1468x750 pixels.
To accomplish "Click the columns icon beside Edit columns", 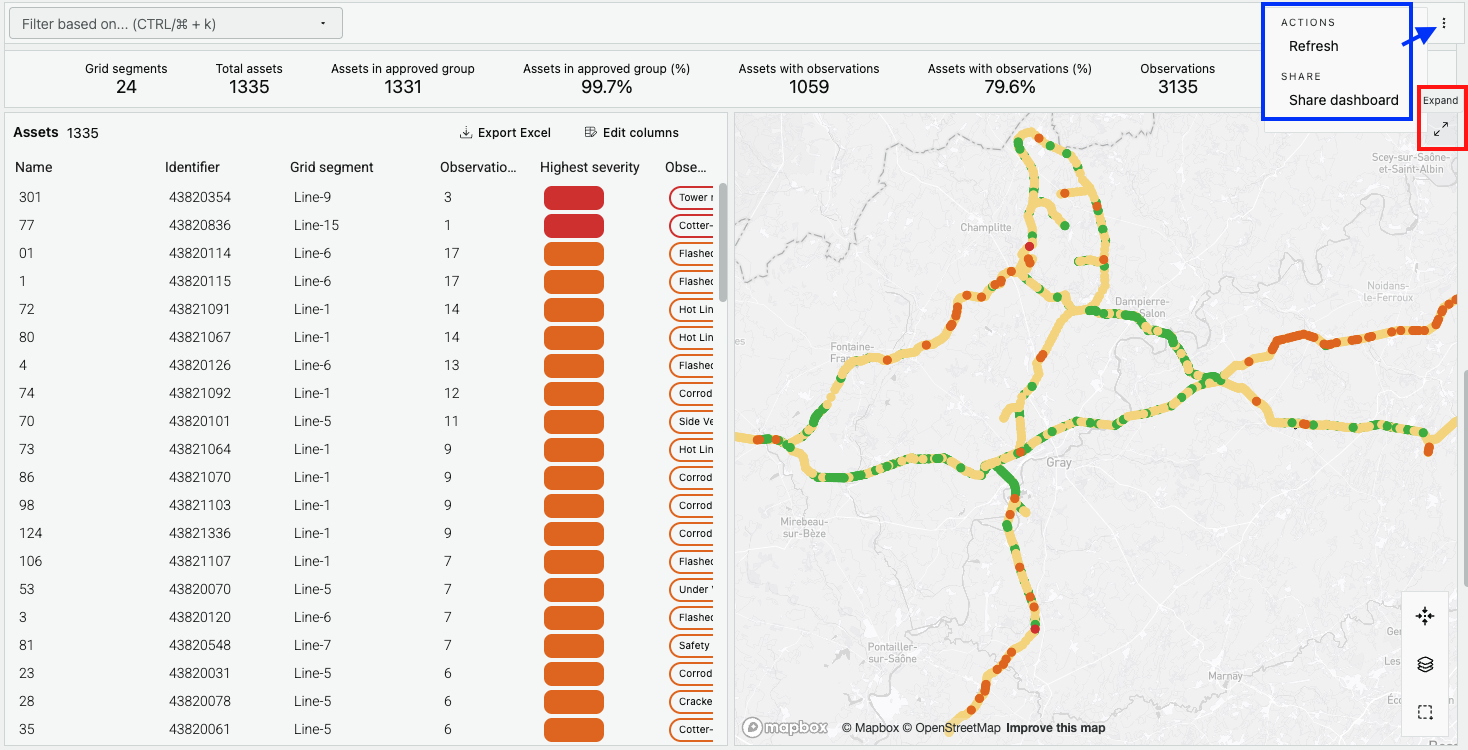I will pyautogui.click(x=590, y=132).
